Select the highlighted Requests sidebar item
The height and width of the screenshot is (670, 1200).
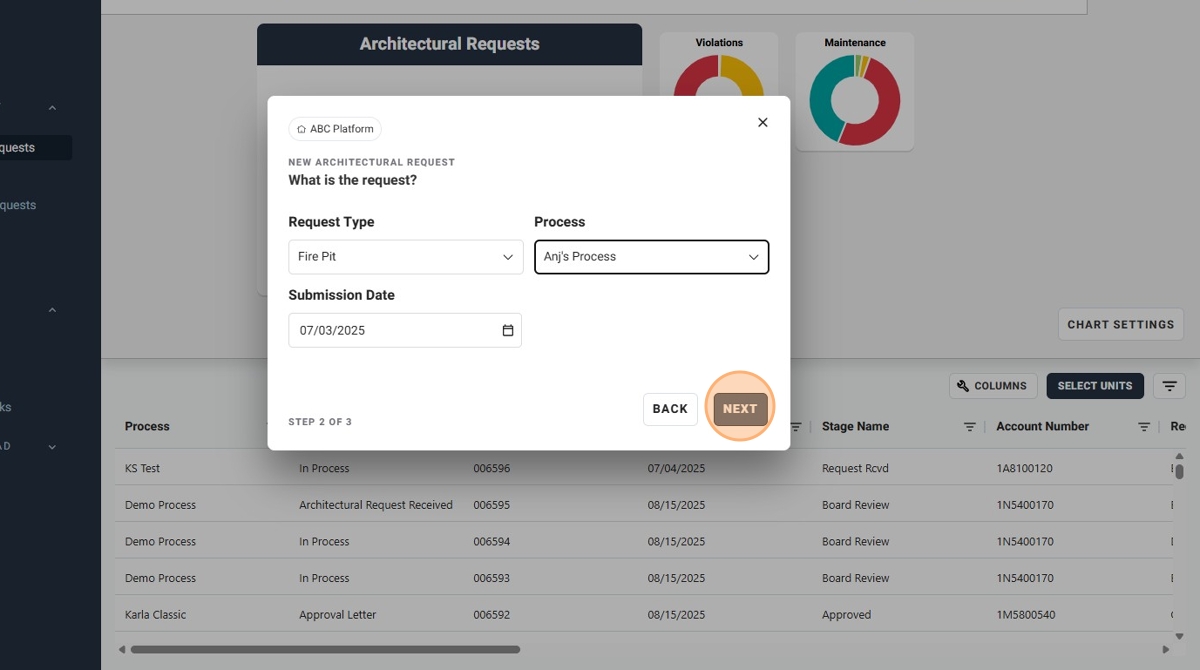click(x=35, y=148)
